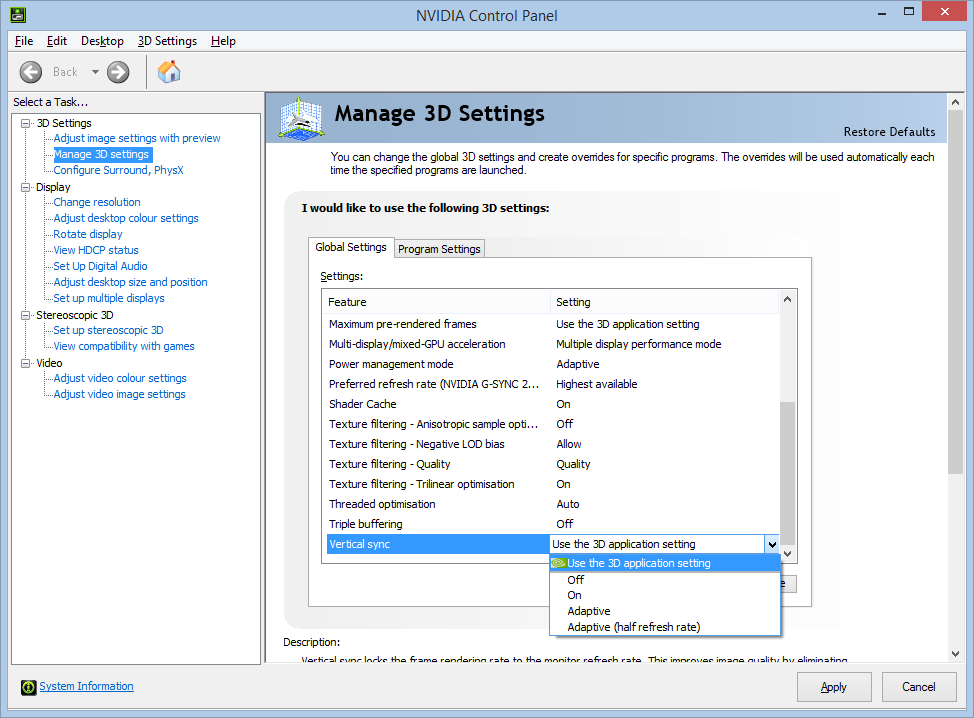The image size is (974, 718).
Task: Open the 3D Settings menu
Action: pyautogui.click(x=167, y=41)
